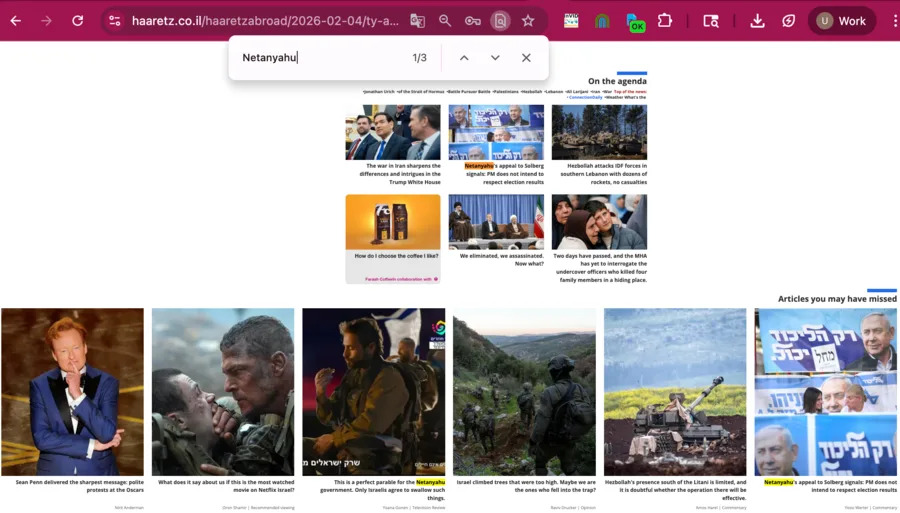Open "Israel climbed trees that were too high" headline
Image resolution: width=900 pixels, height=513 pixels.
click(x=526, y=486)
